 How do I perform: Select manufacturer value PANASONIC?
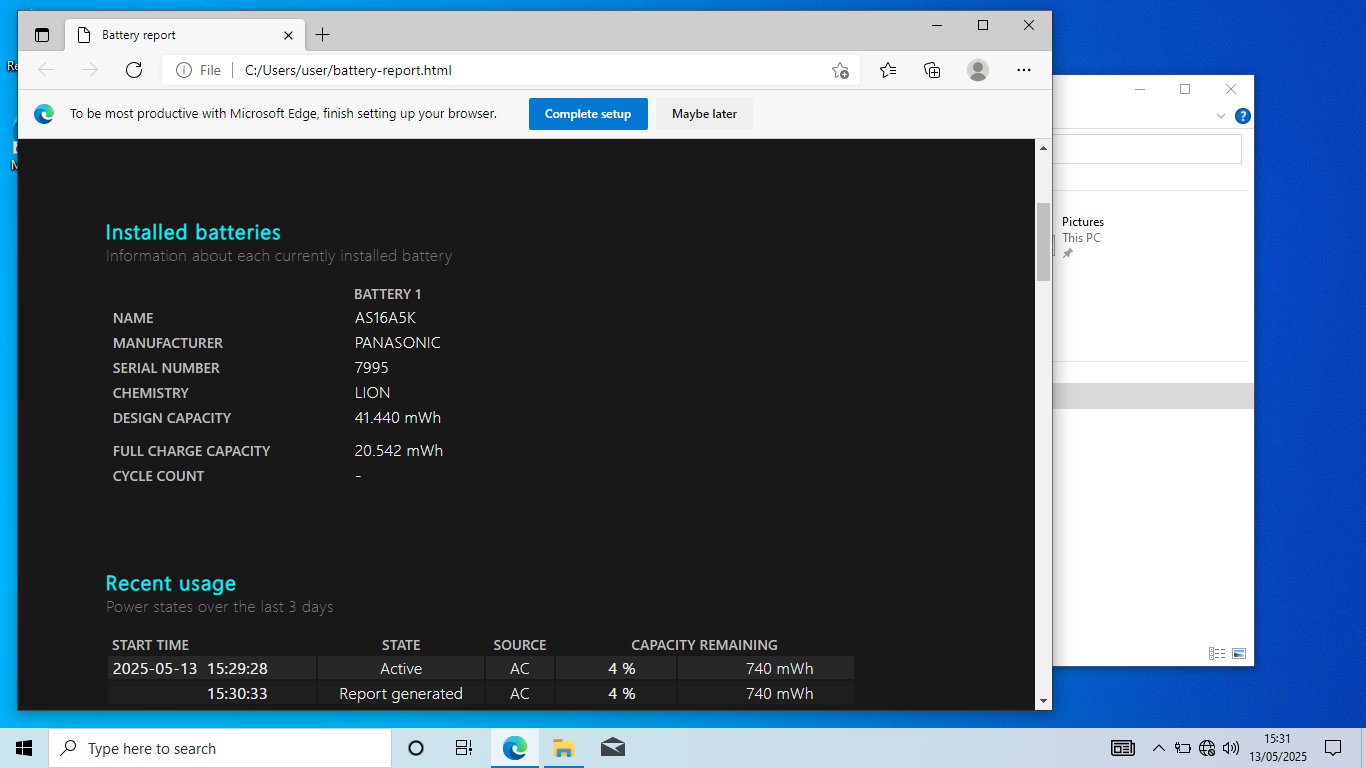point(397,343)
